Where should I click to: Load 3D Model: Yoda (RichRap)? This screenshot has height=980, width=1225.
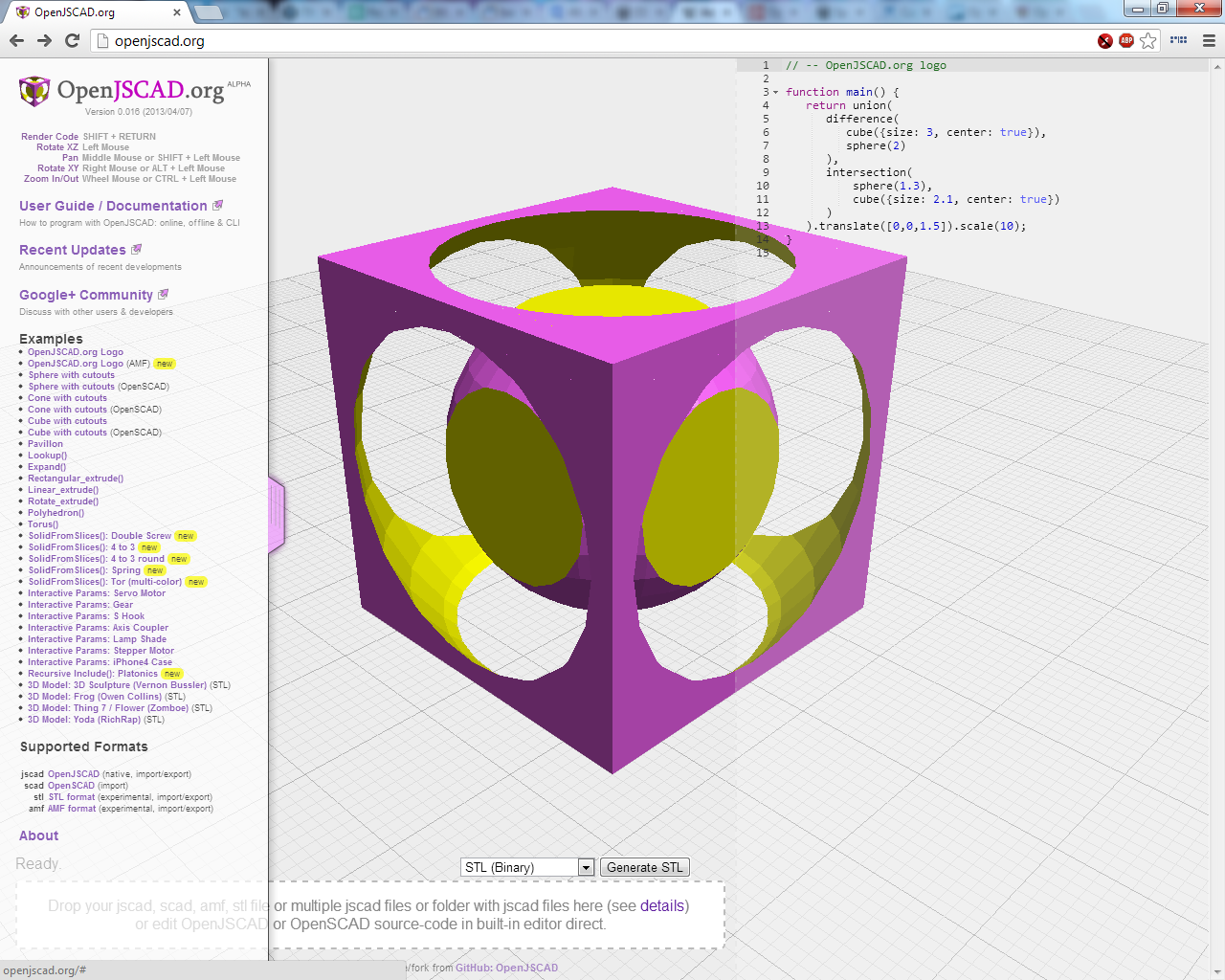click(84, 720)
